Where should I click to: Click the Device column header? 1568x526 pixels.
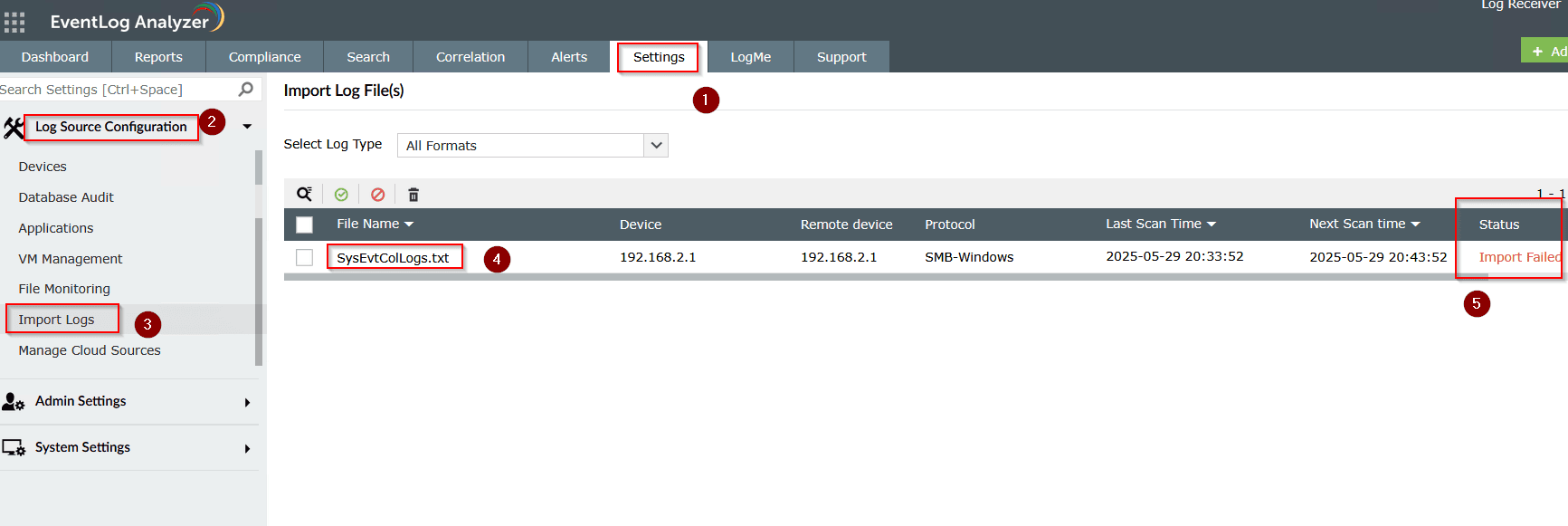(641, 225)
